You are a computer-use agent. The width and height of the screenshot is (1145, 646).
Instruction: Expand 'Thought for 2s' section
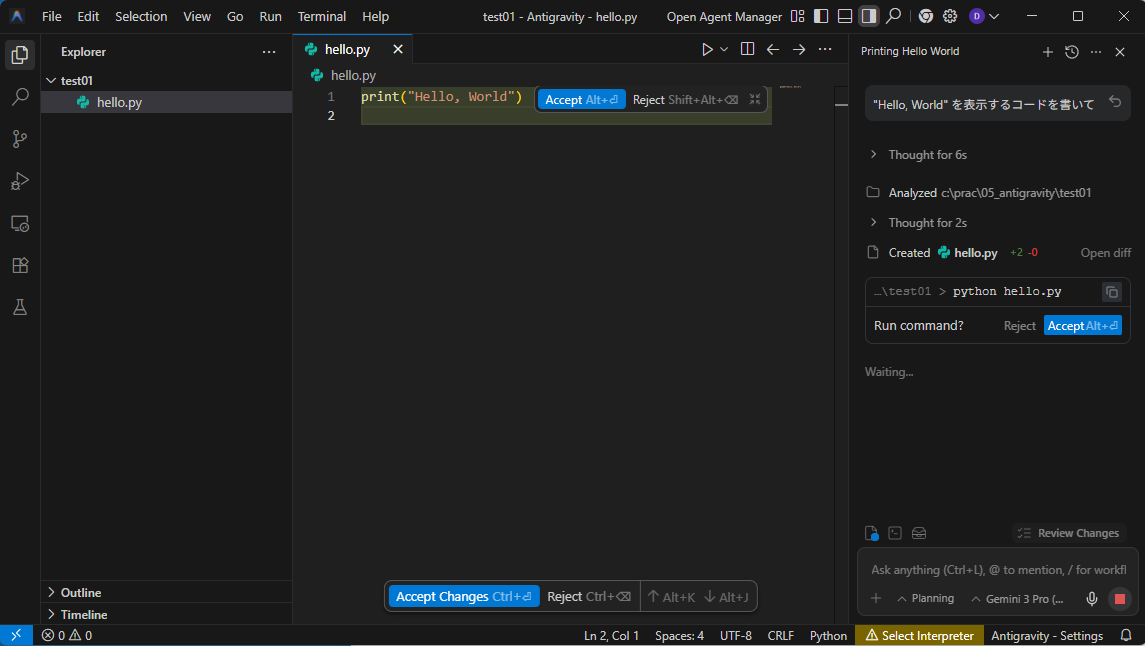point(918,223)
